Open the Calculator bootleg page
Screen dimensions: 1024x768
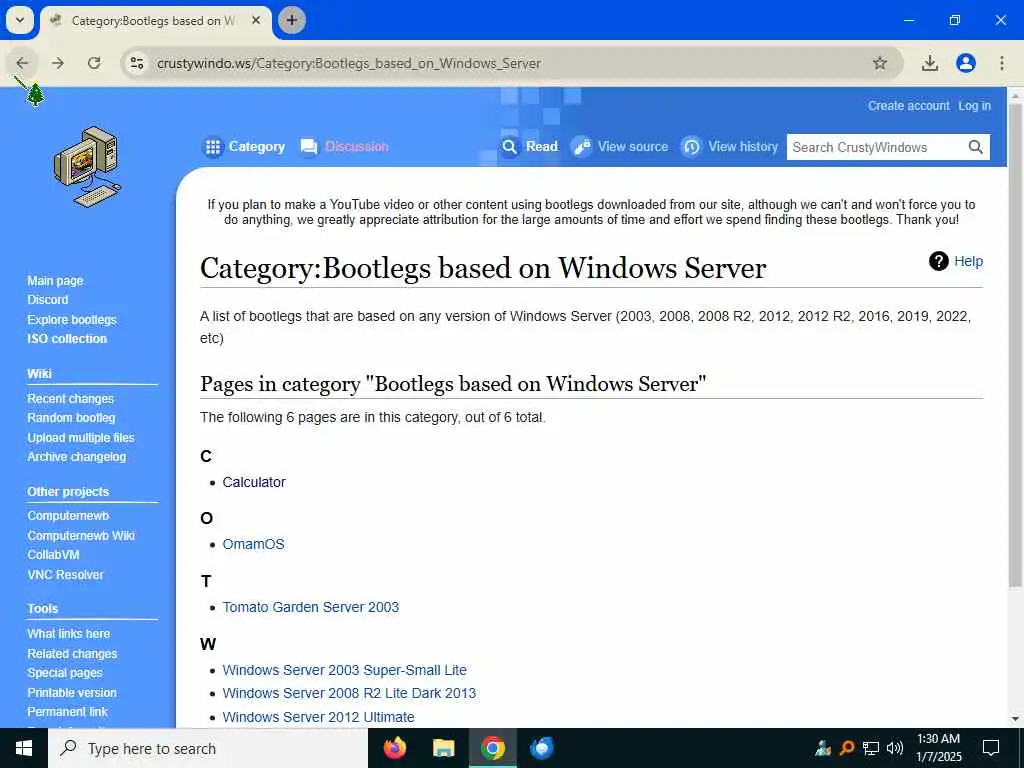point(254,482)
